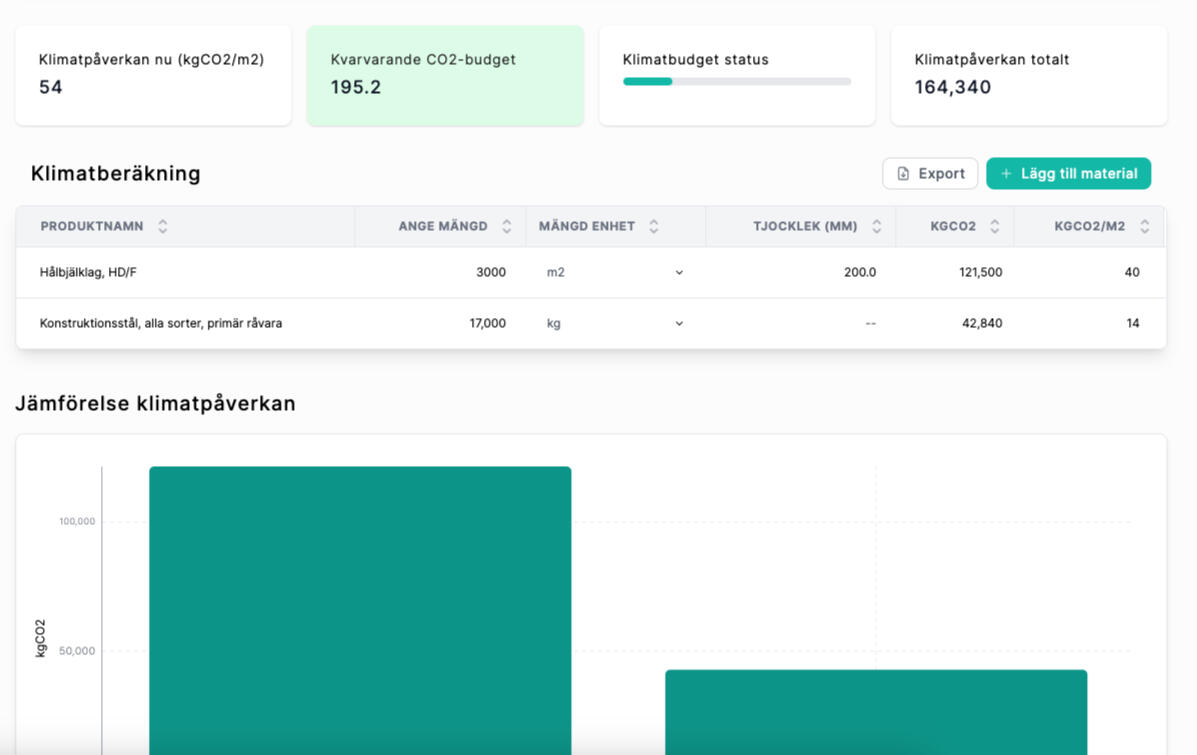
Task: Sort by KGCO2 column using arrows icon
Action: [995, 227]
